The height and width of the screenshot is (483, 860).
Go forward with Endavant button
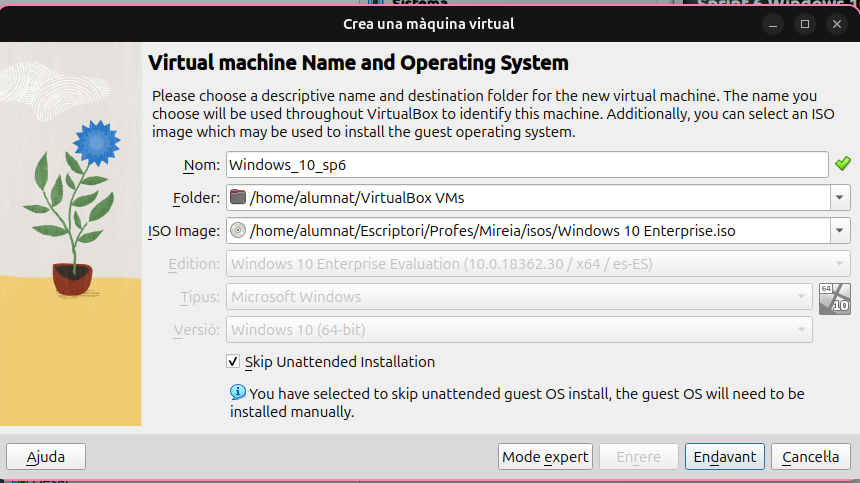tap(725, 457)
